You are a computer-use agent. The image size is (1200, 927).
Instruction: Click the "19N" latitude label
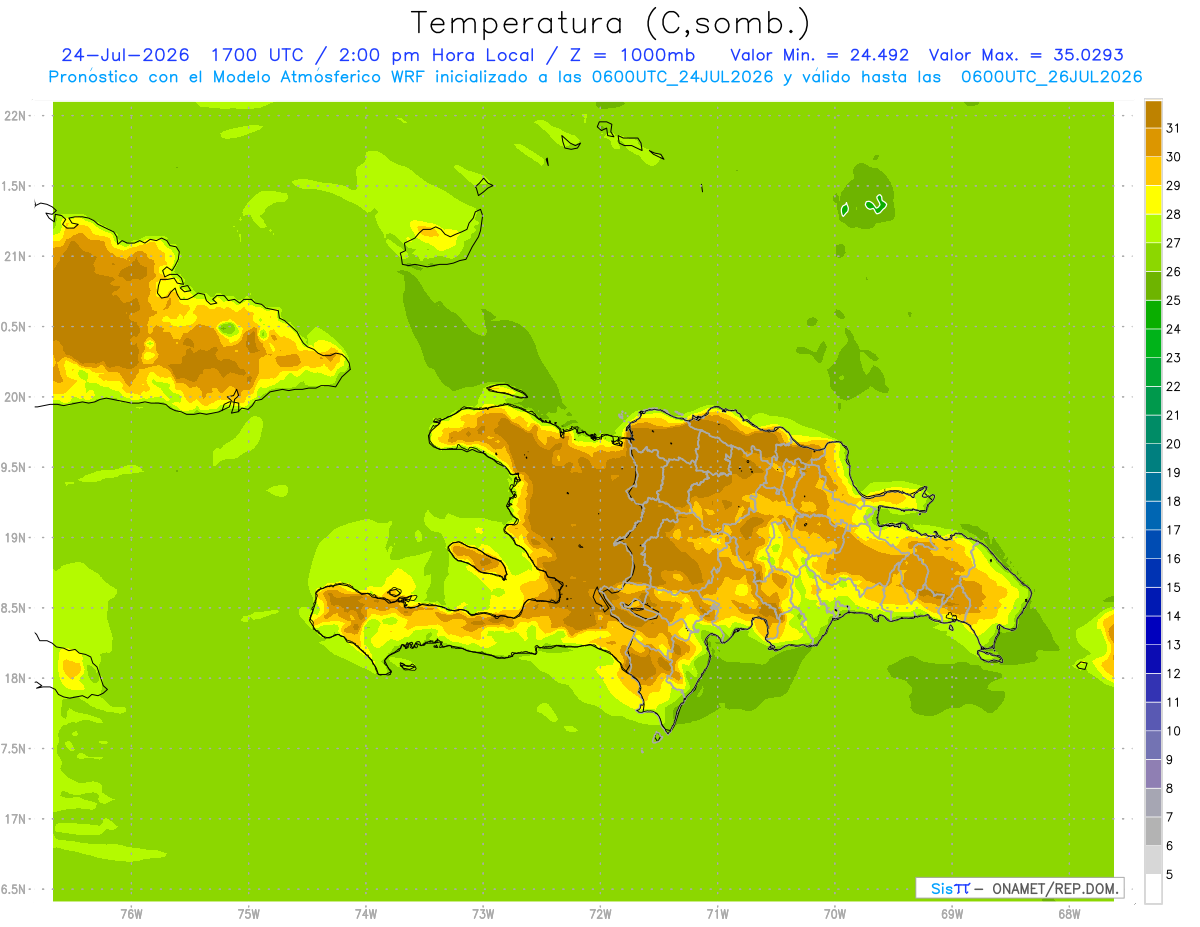pos(15,538)
